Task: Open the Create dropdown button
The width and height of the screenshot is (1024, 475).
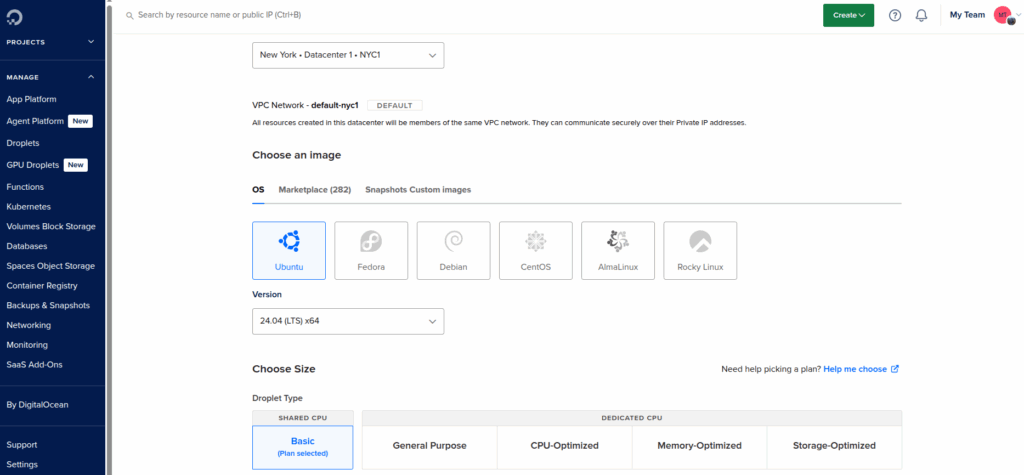Action: (x=848, y=15)
